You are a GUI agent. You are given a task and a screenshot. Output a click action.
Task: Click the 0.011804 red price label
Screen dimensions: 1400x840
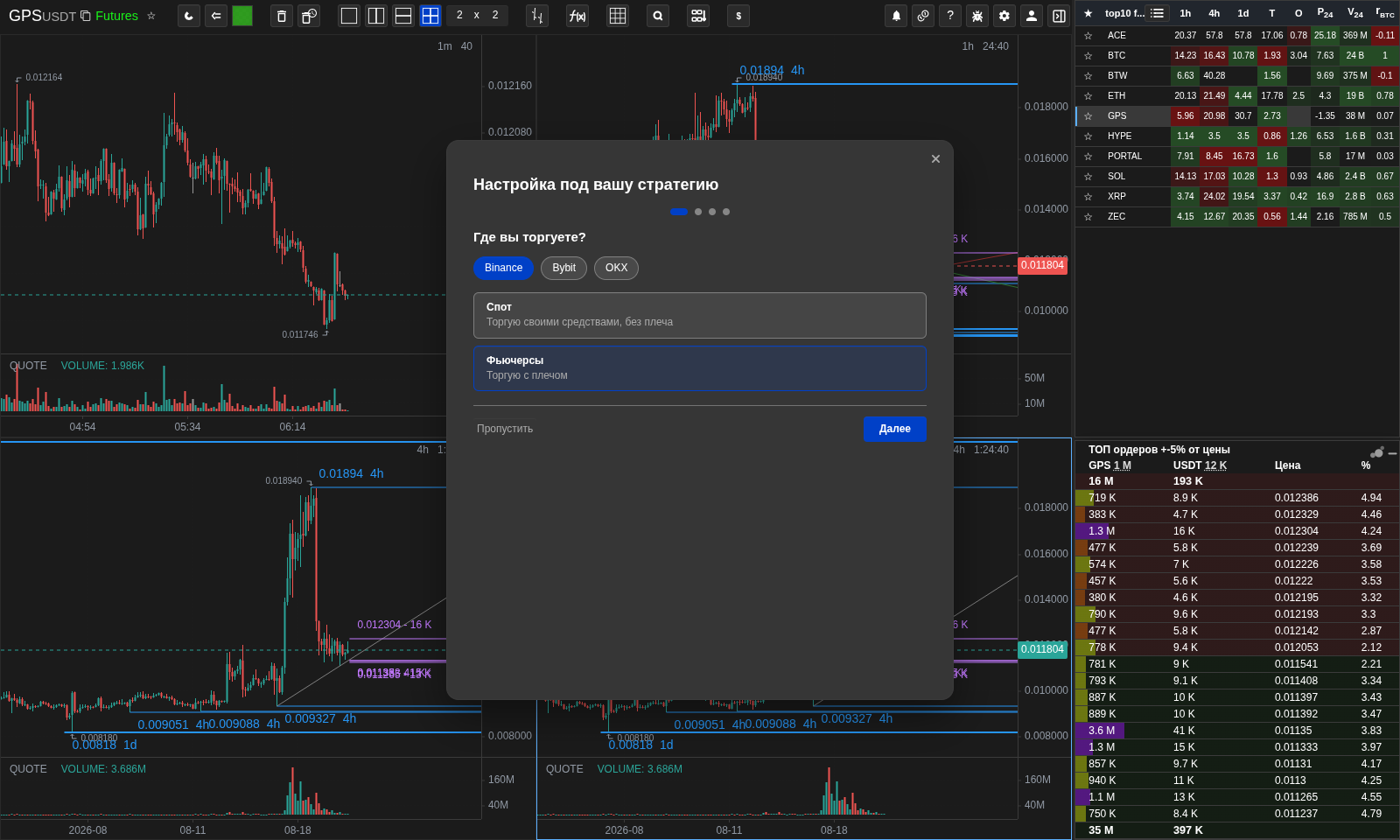(1043, 265)
